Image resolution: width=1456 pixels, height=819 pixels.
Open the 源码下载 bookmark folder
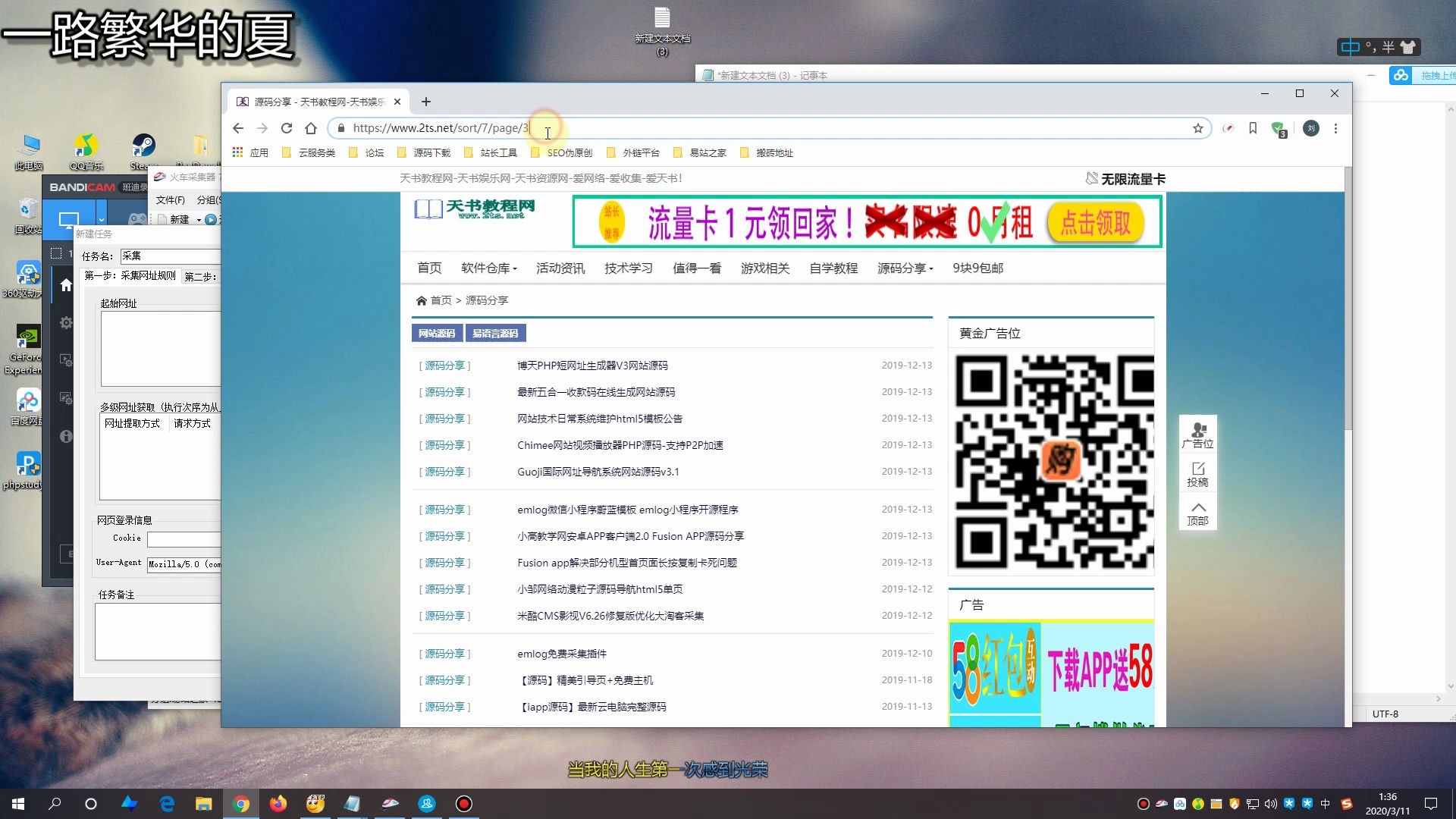(x=423, y=152)
